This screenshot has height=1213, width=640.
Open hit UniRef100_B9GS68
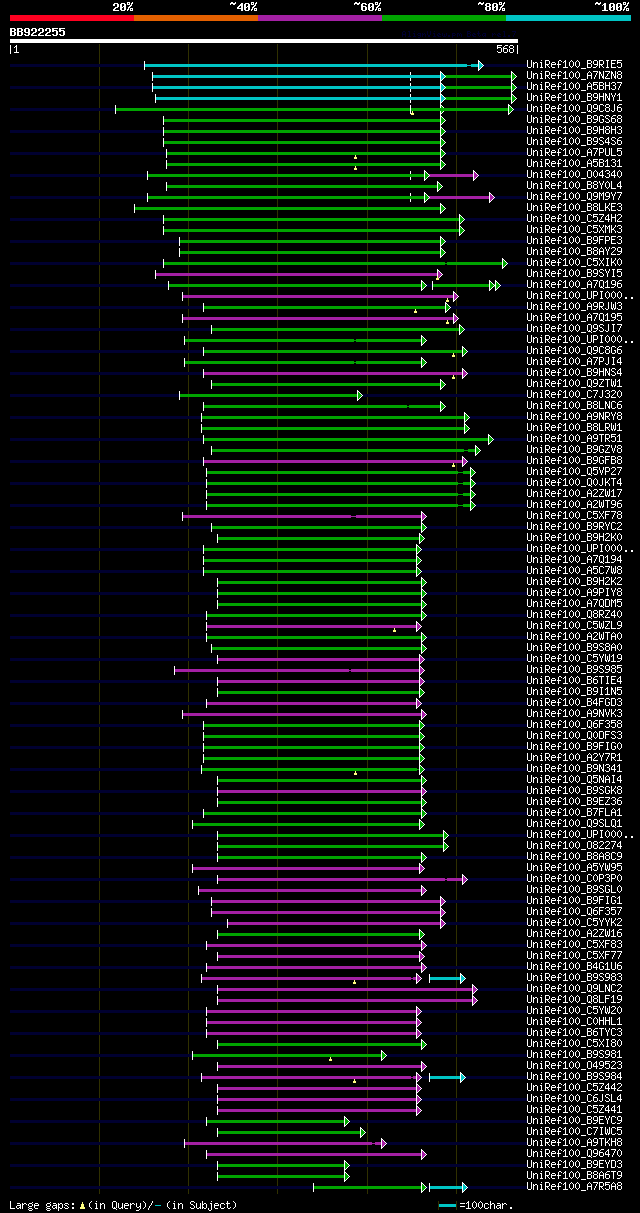pyautogui.click(x=574, y=120)
